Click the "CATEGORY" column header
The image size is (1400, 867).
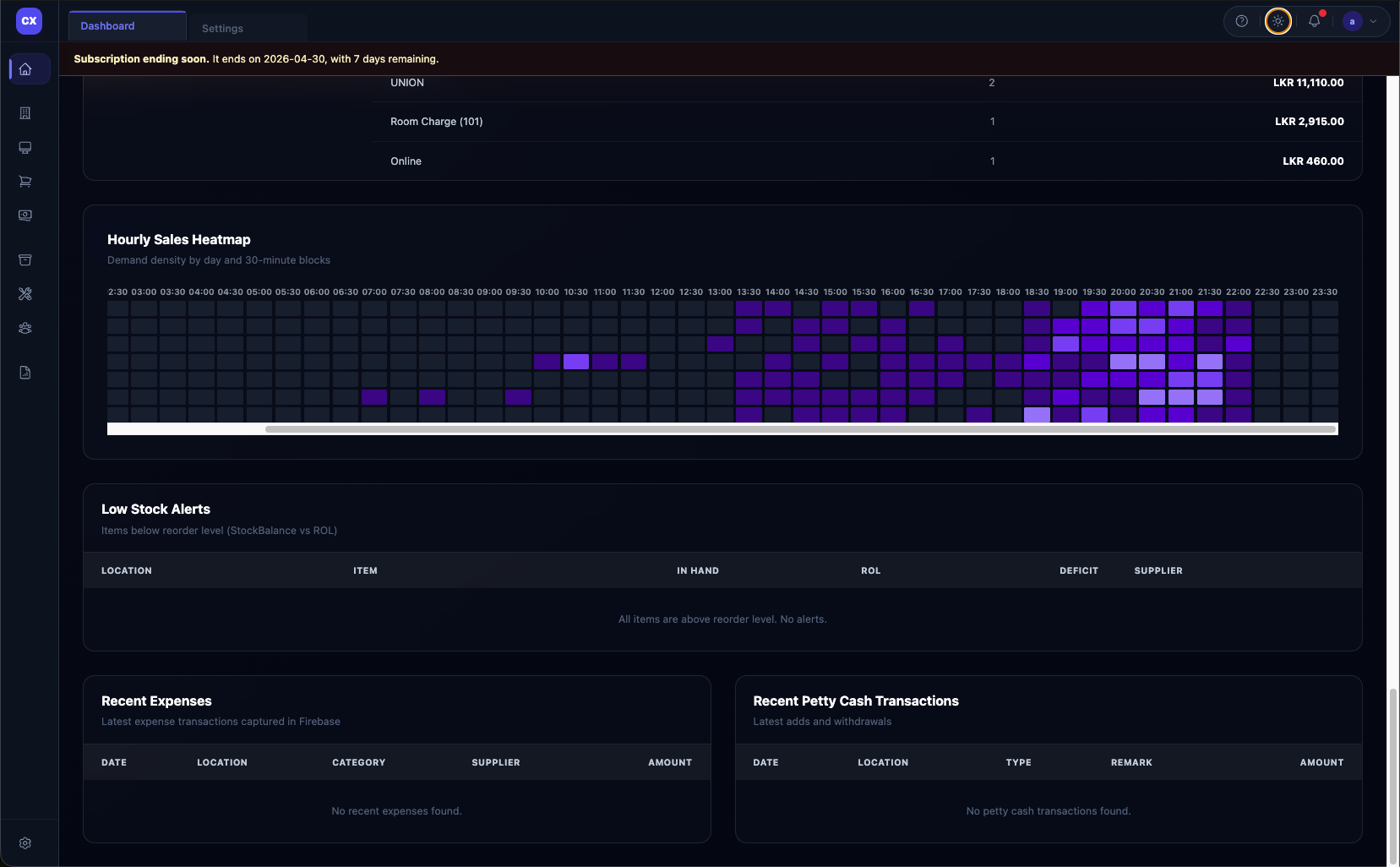point(358,763)
